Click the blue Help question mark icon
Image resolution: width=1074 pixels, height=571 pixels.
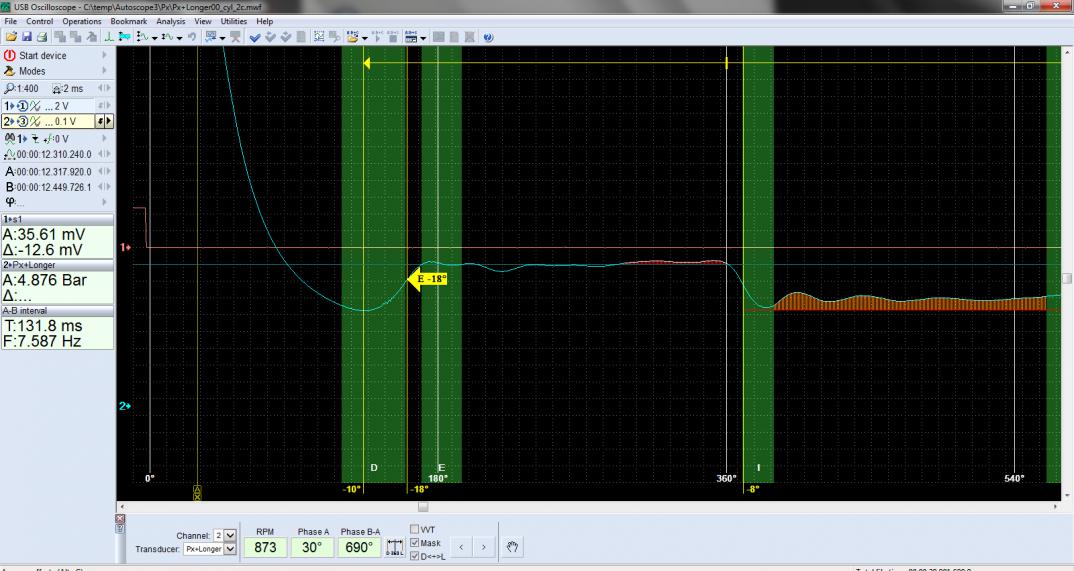point(488,36)
